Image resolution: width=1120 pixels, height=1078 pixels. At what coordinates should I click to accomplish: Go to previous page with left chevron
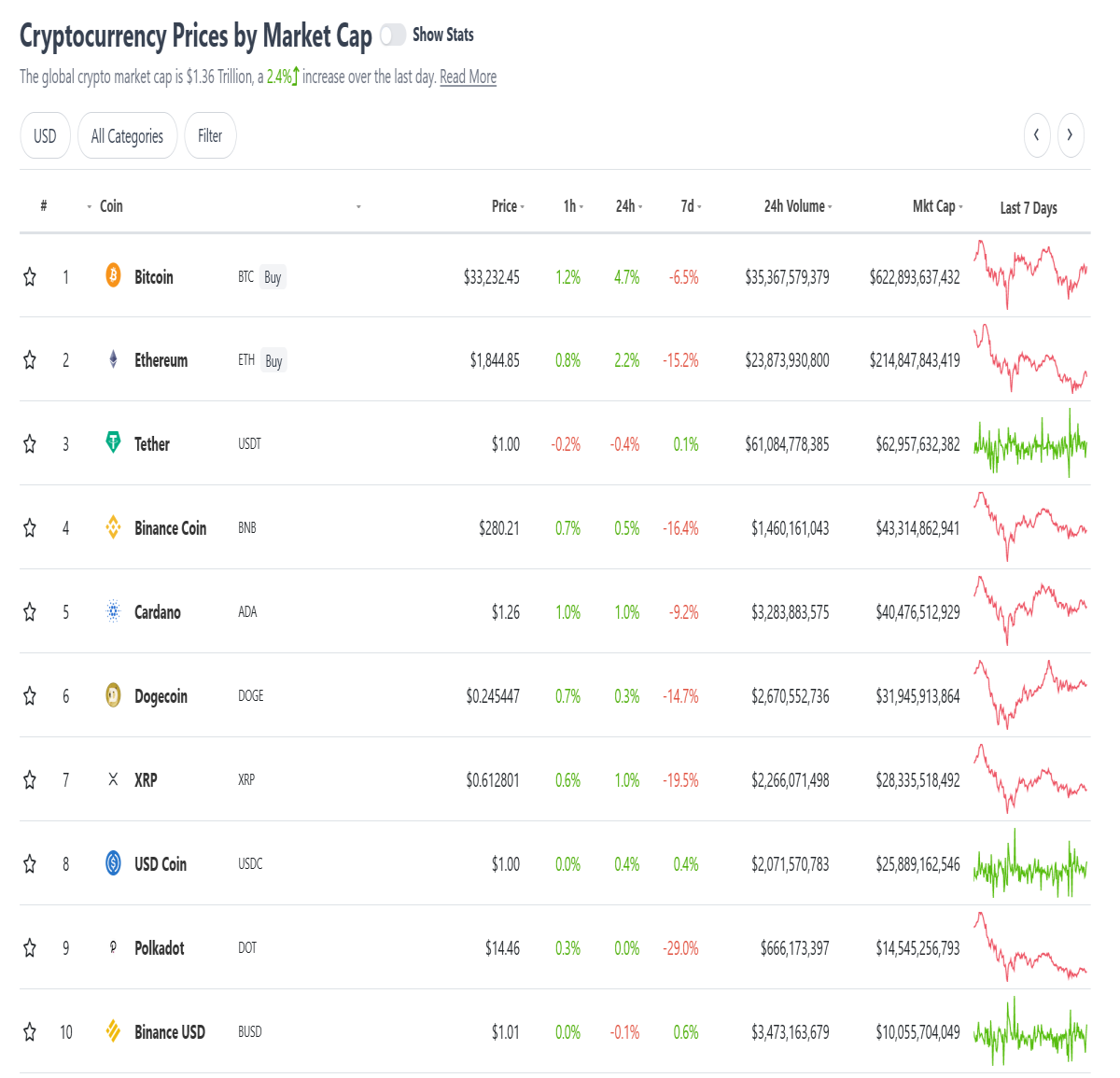coord(1037,135)
